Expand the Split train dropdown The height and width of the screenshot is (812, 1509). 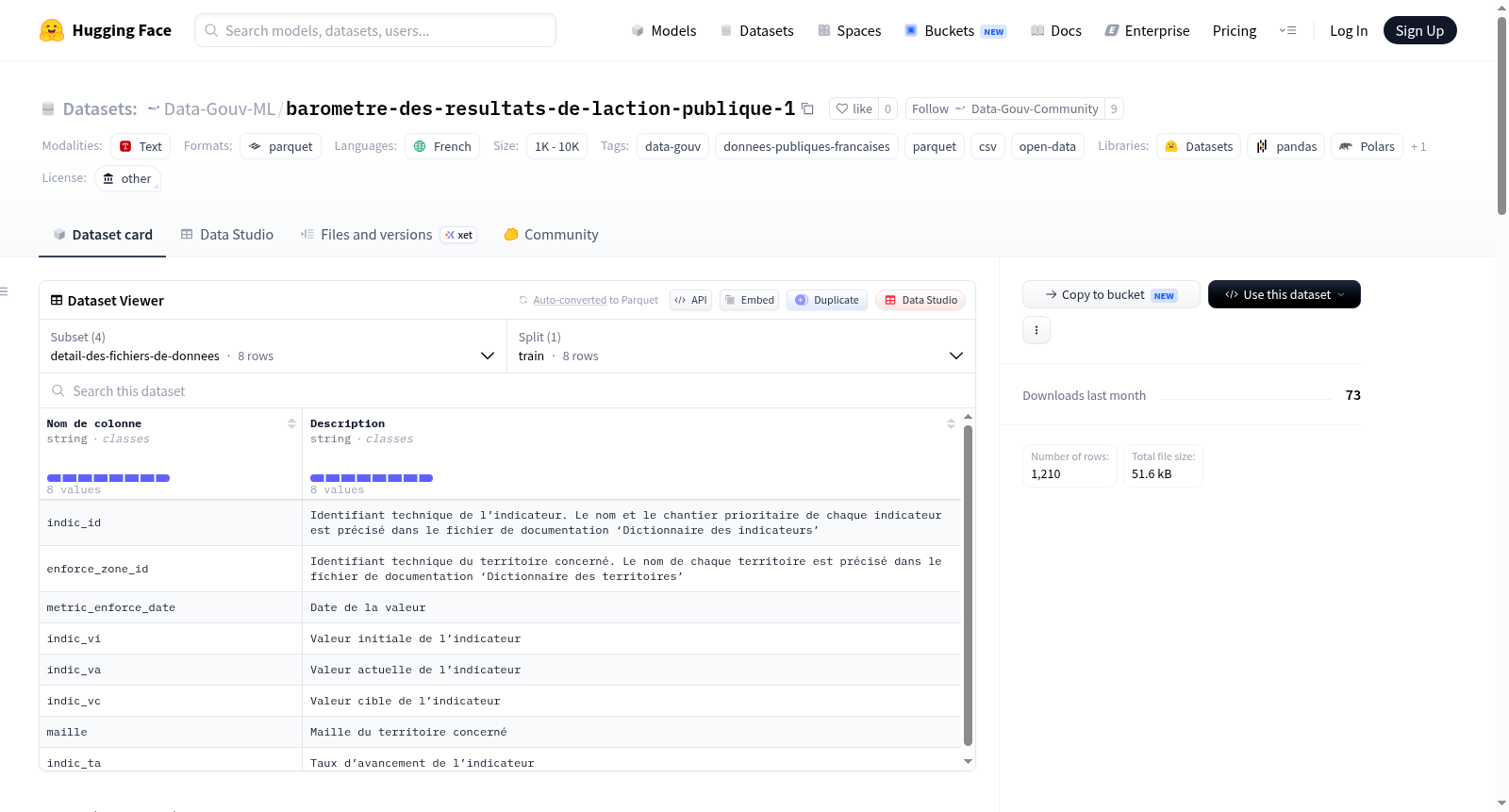click(x=741, y=346)
